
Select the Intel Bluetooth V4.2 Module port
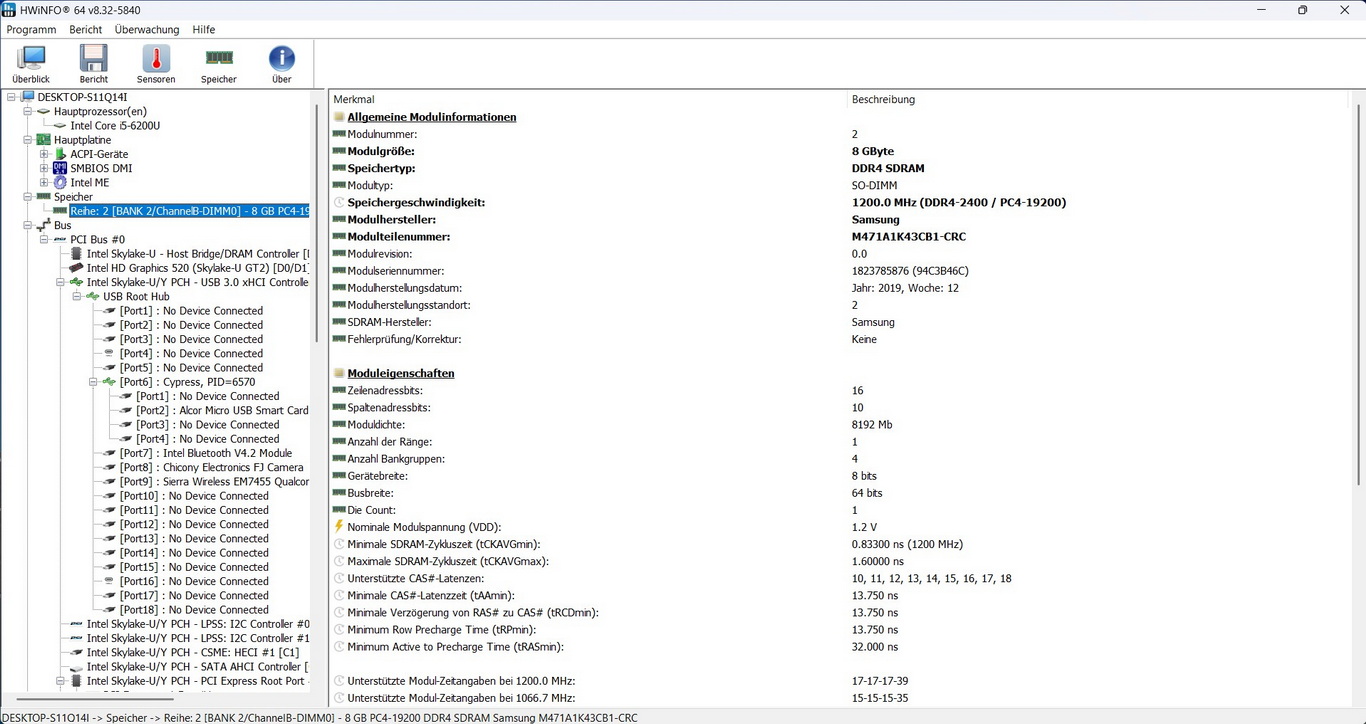pos(205,453)
